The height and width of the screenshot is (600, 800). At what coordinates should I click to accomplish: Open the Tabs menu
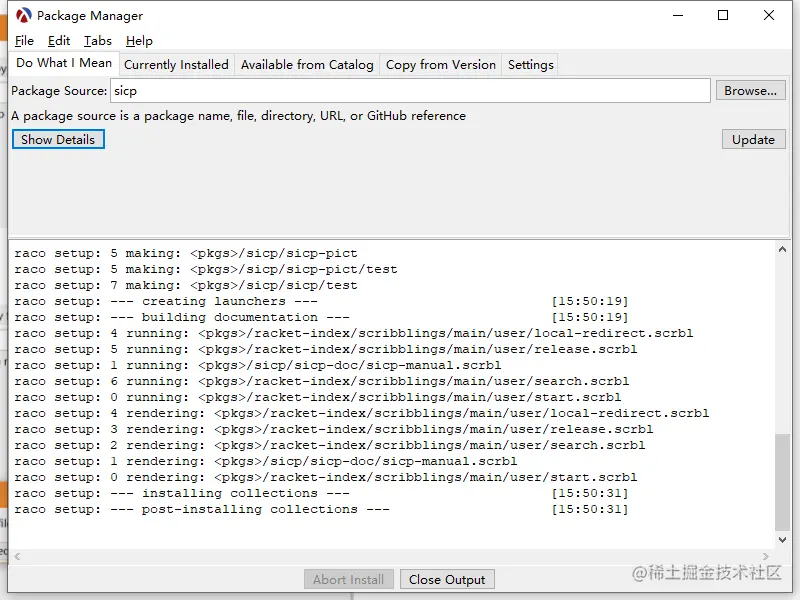[97, 41]
